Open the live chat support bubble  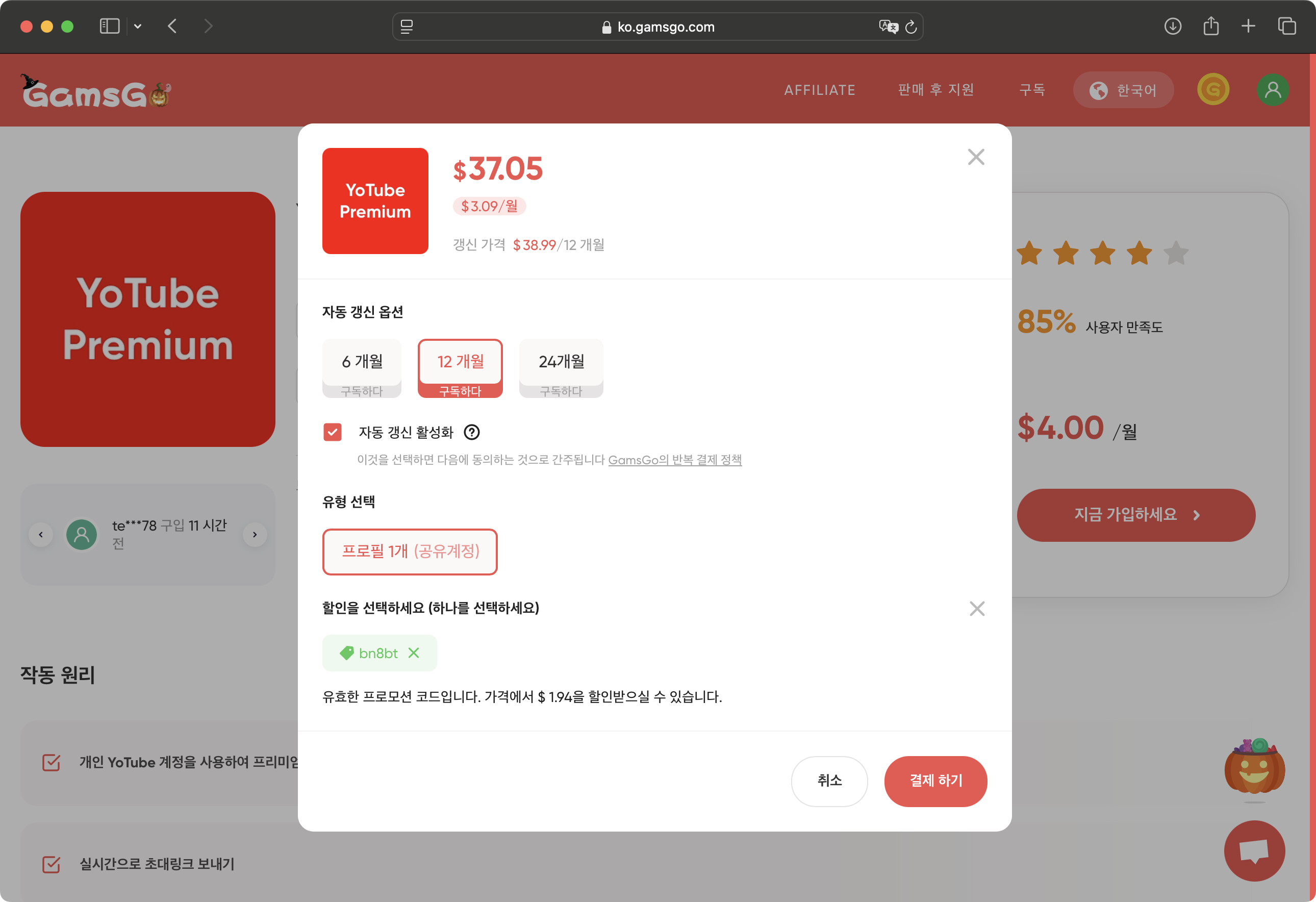[1254, 850]
